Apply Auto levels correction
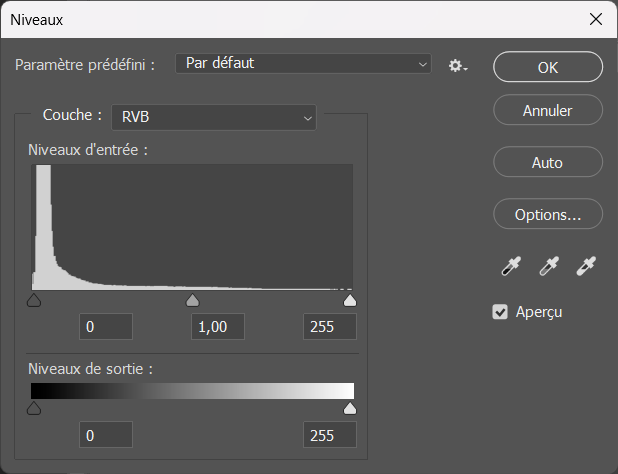The width and height of the screenshot is (618, 474). pyautogui.click(x=548, y=162)
